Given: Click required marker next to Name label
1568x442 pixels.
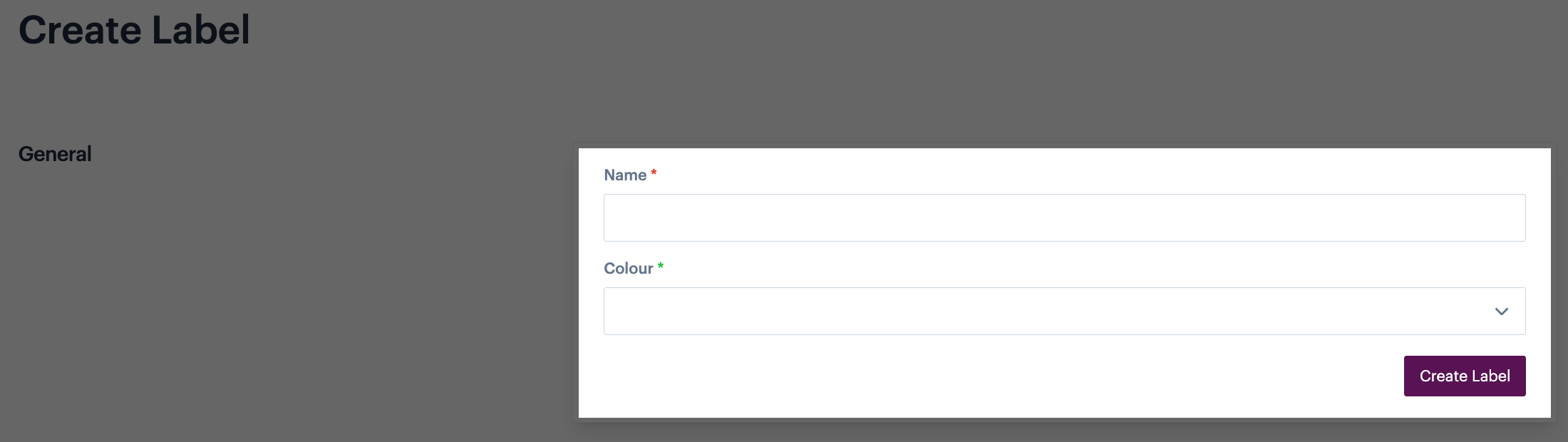Looking at the screenshot, I should coord(654,173).
